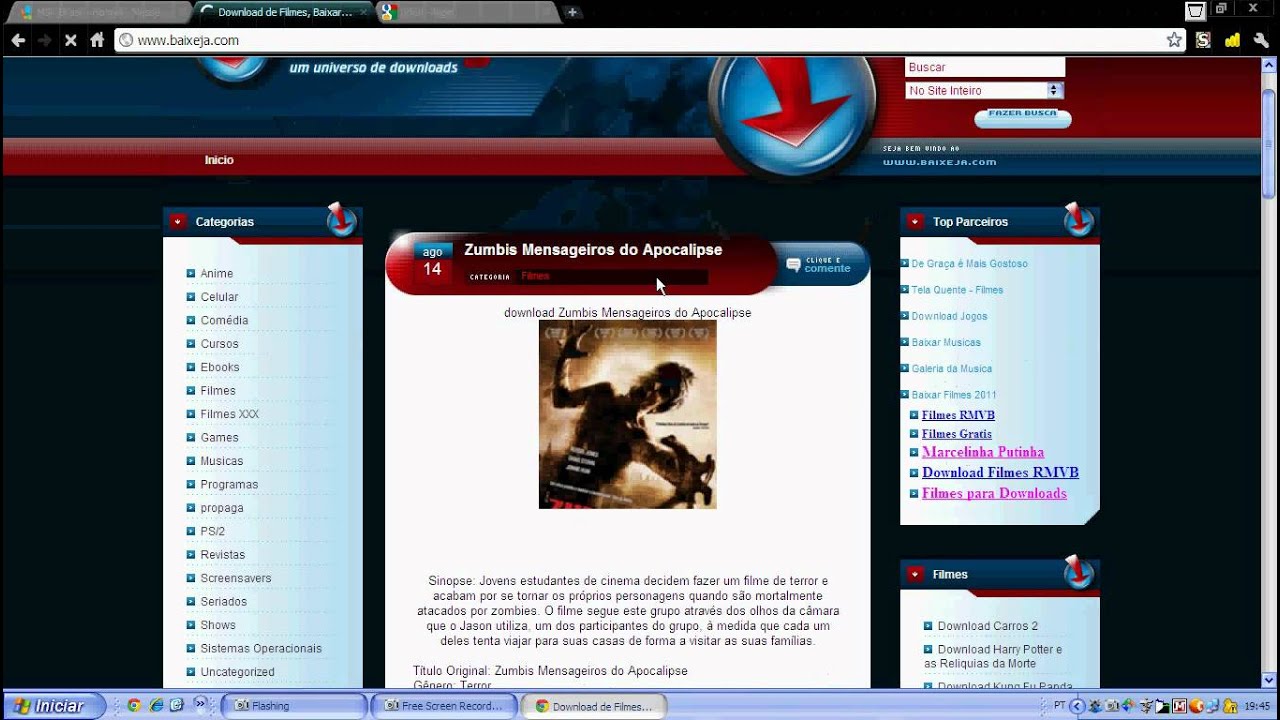
Task: Open the Galeria da Musica partner link
Action: point(951,368)
